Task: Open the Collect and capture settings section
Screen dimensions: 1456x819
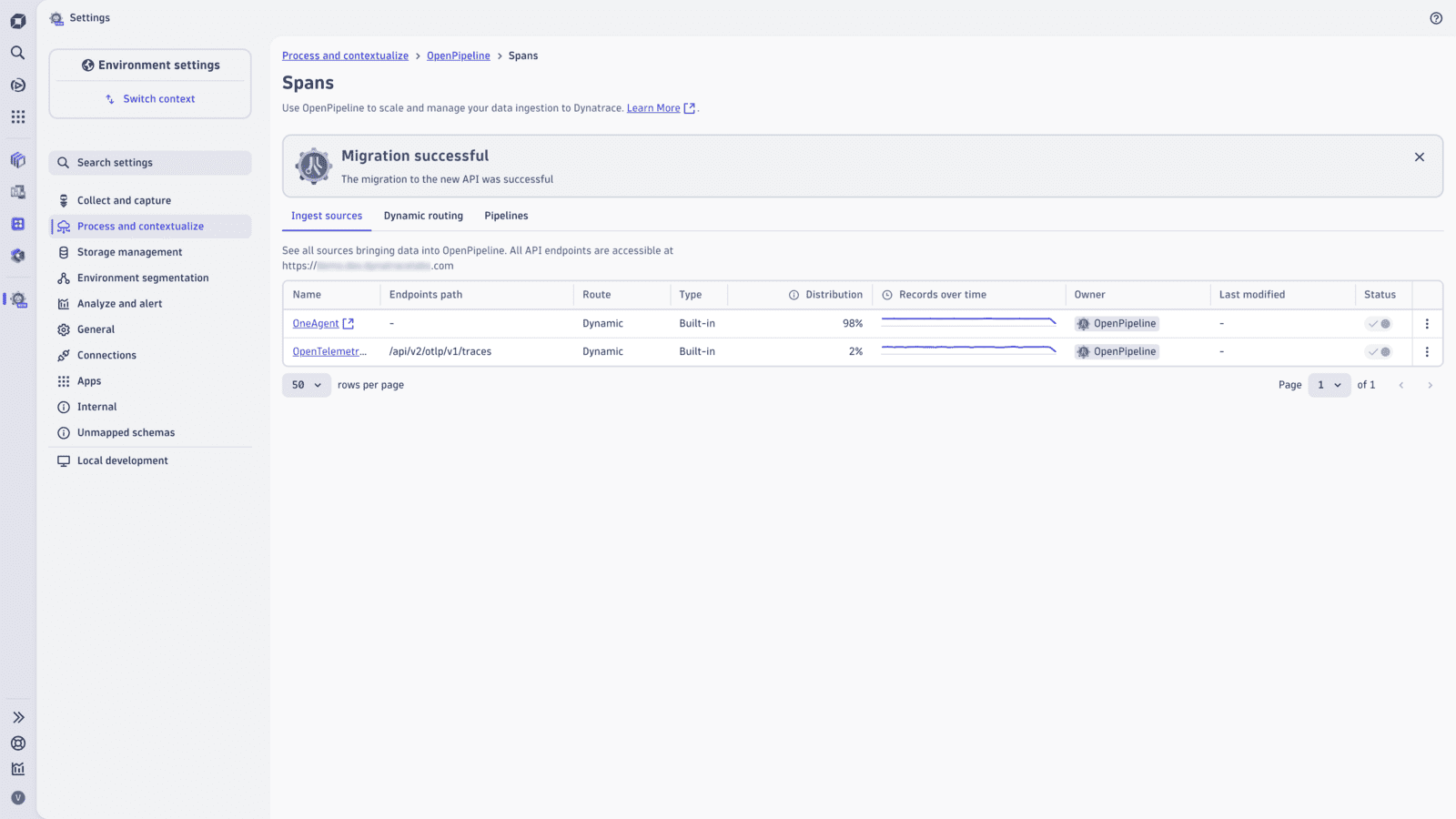Action: tap(123, 200)
